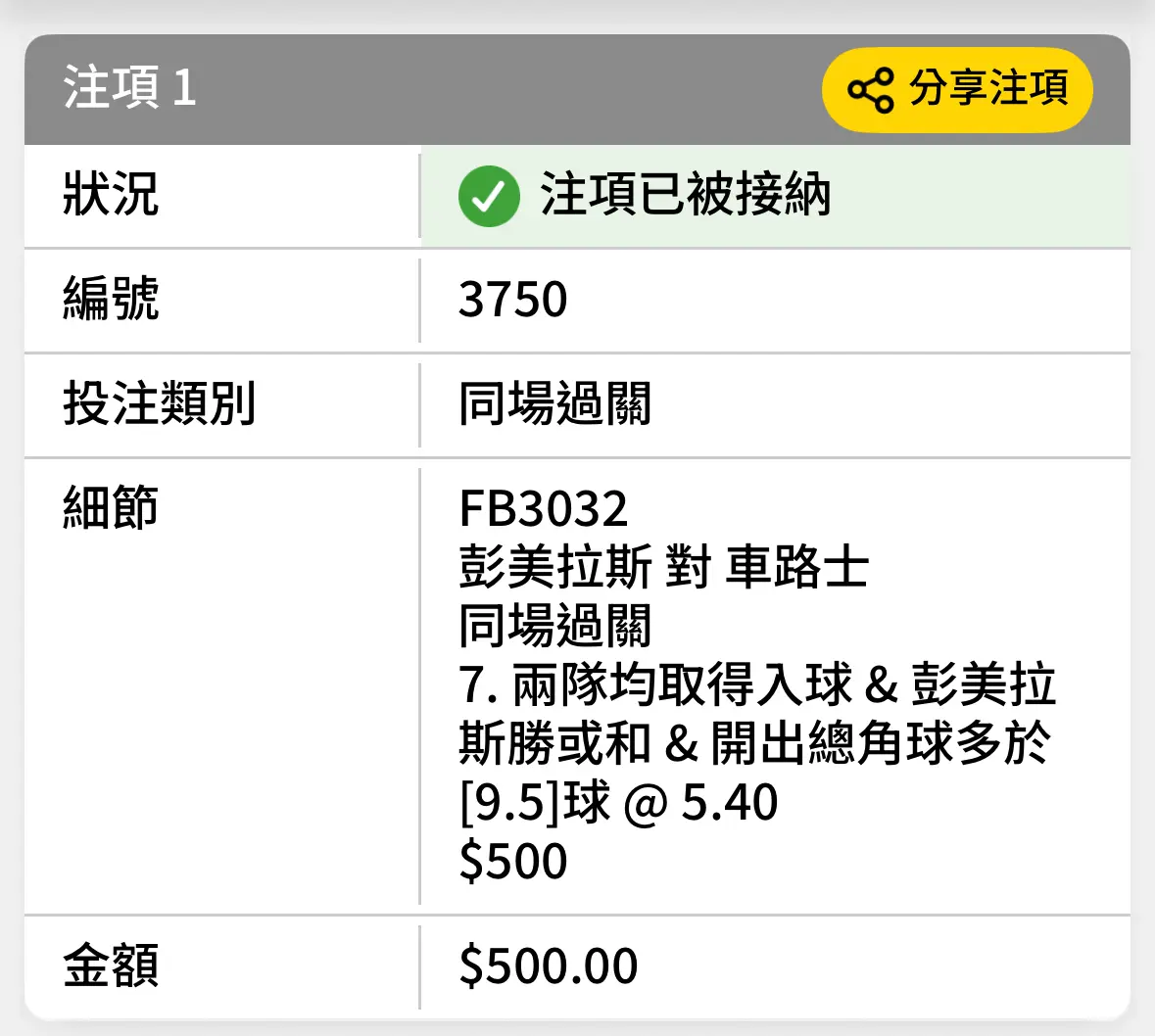
Task: Click the 金額 amount label
Action: pos(111,965)
